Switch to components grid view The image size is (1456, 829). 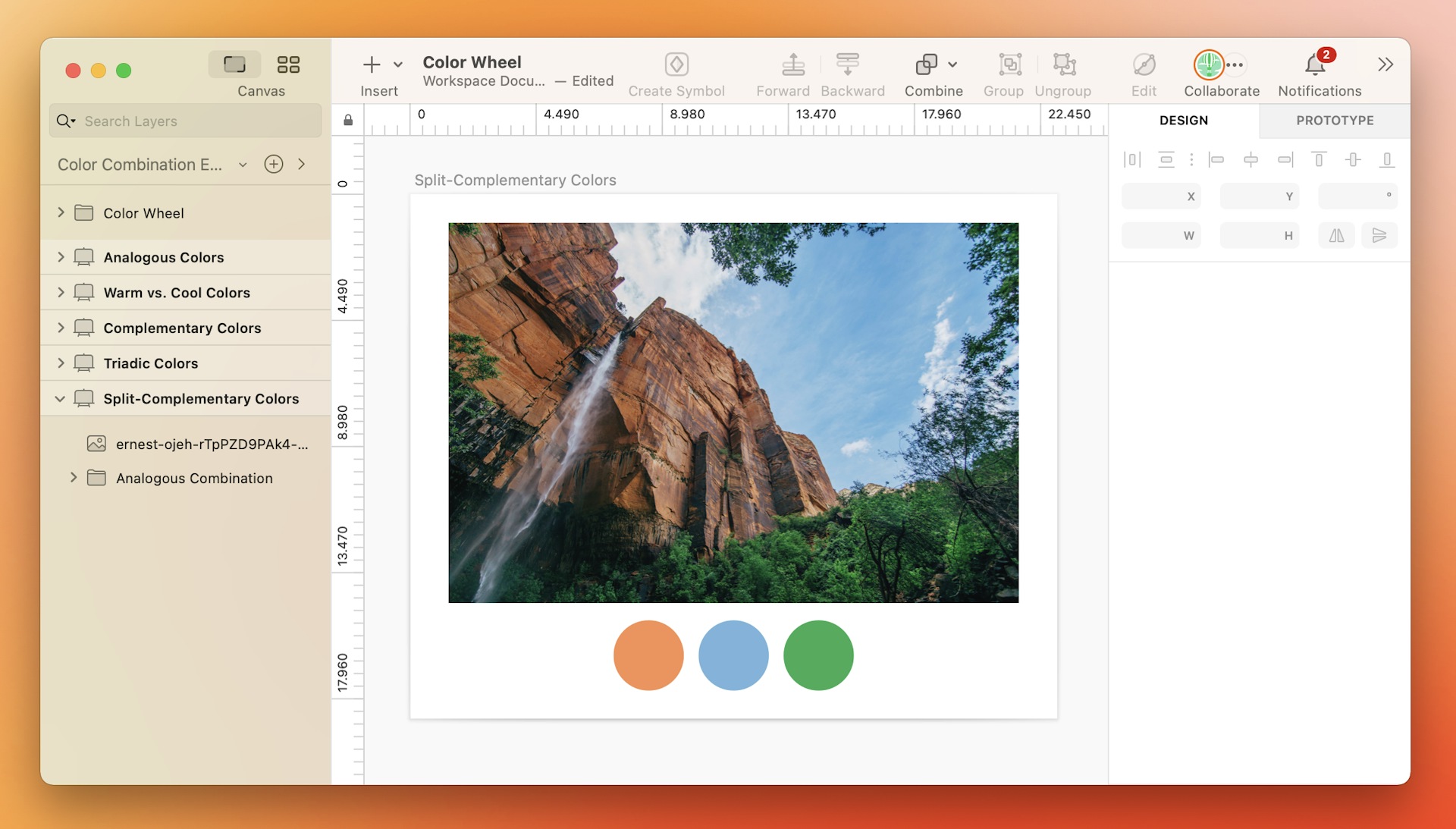tap(288, 64)
